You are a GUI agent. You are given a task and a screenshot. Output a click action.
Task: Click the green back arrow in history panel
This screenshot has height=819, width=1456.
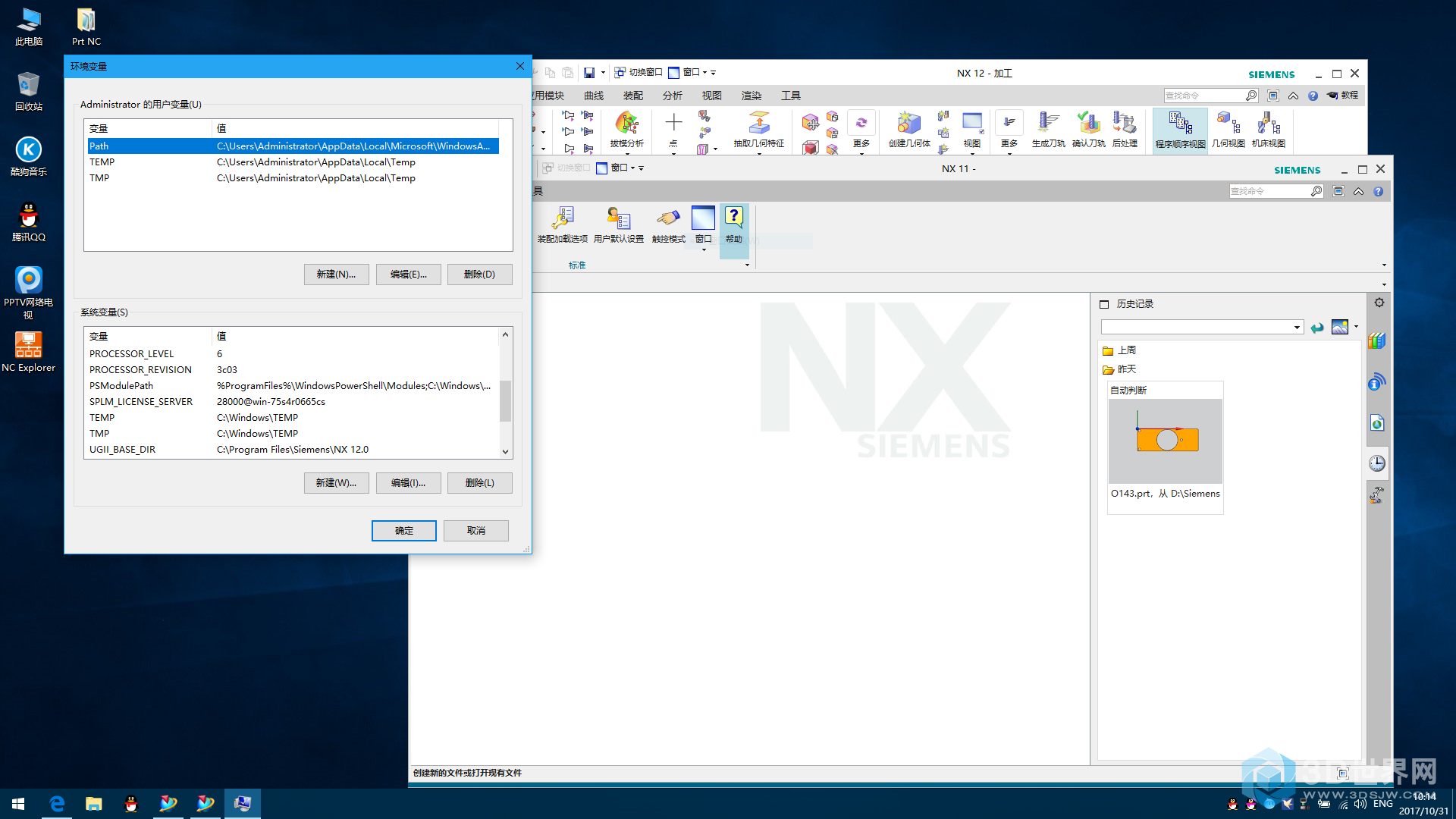[x=1317, y=328]
